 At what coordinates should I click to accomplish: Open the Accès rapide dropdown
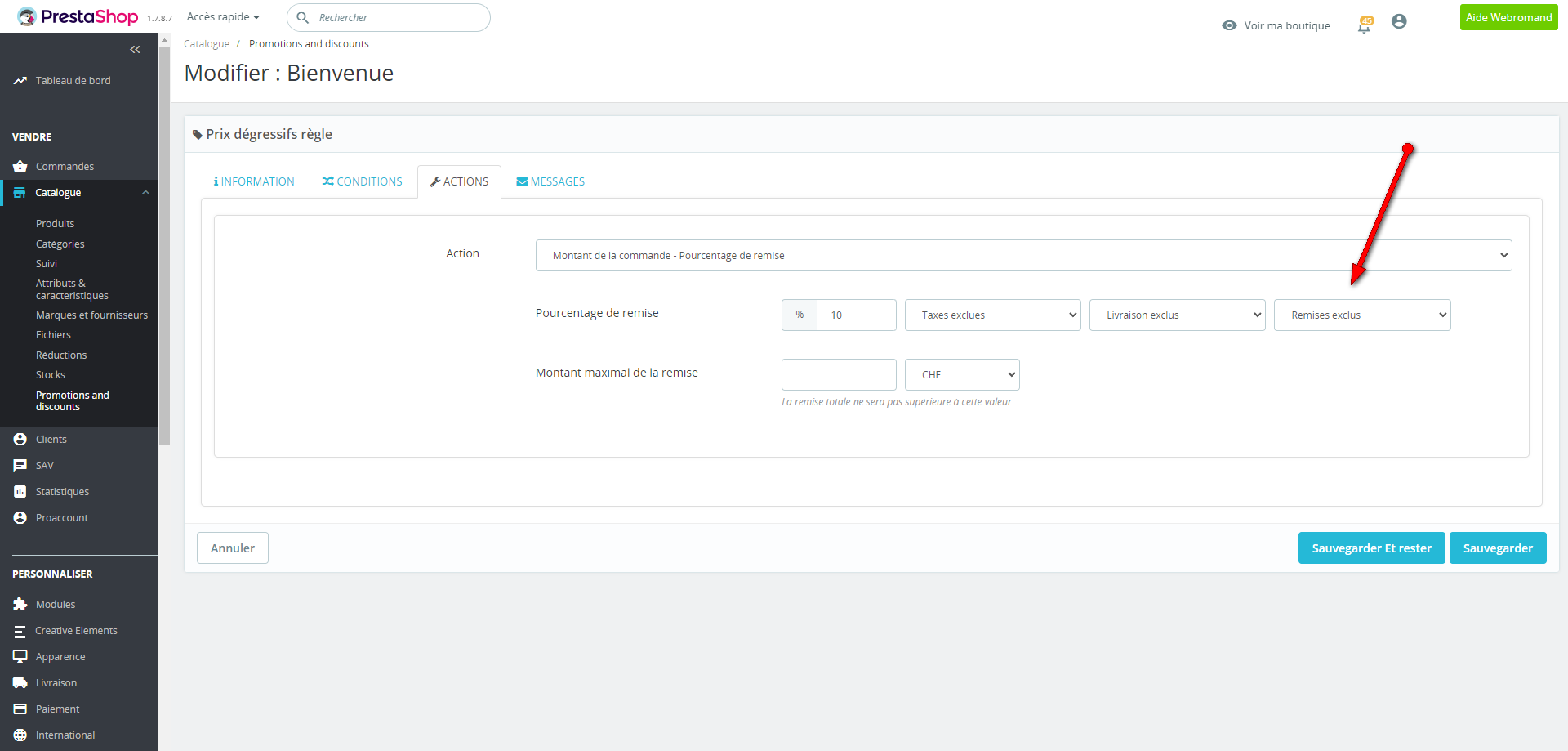[x=223, y=17]
